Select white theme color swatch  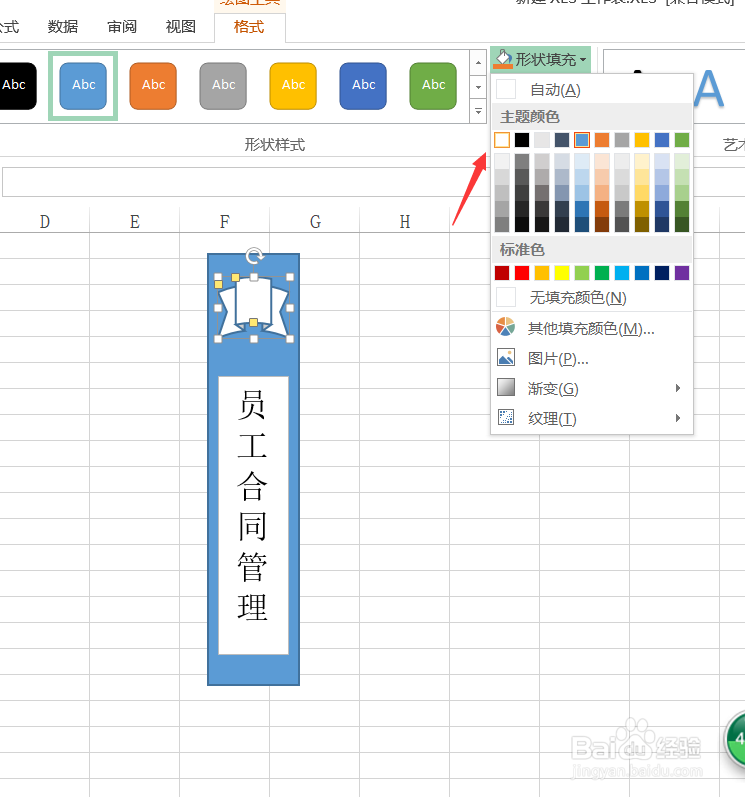[x=502, y=140]
